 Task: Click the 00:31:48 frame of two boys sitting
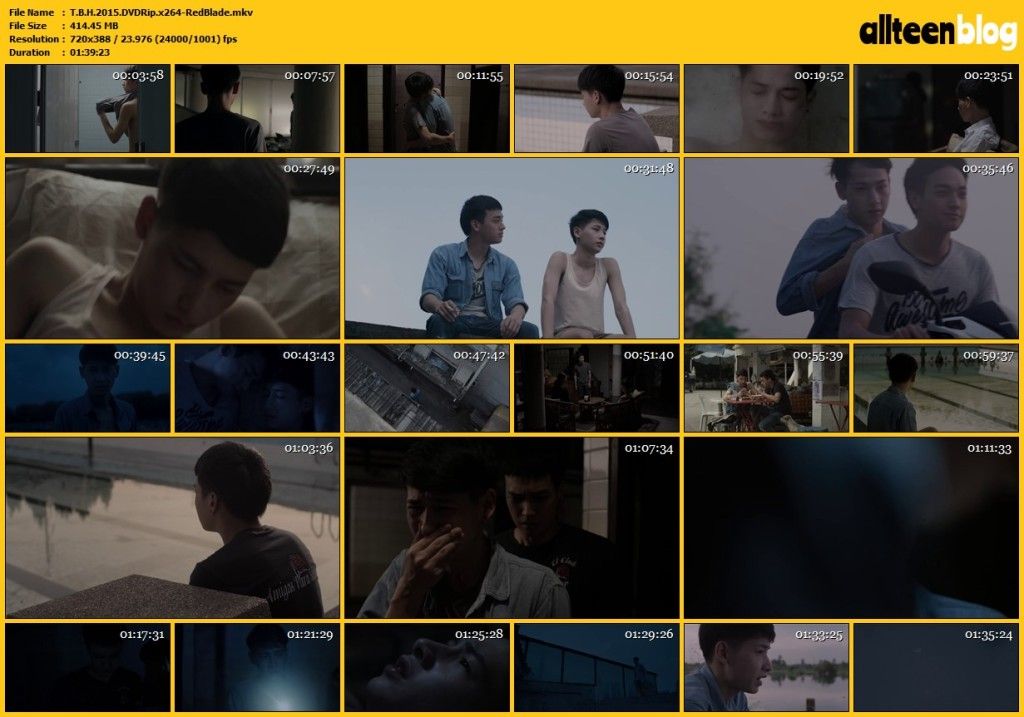pos(512,248)
